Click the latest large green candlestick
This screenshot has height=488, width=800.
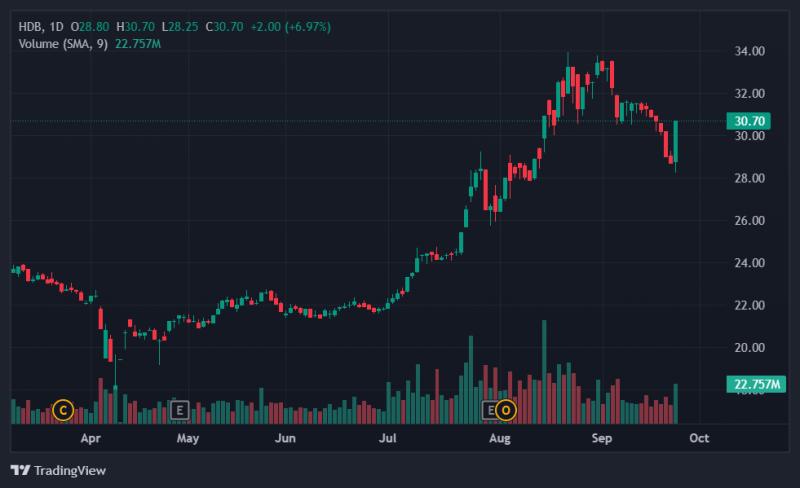tap(676, 141)
